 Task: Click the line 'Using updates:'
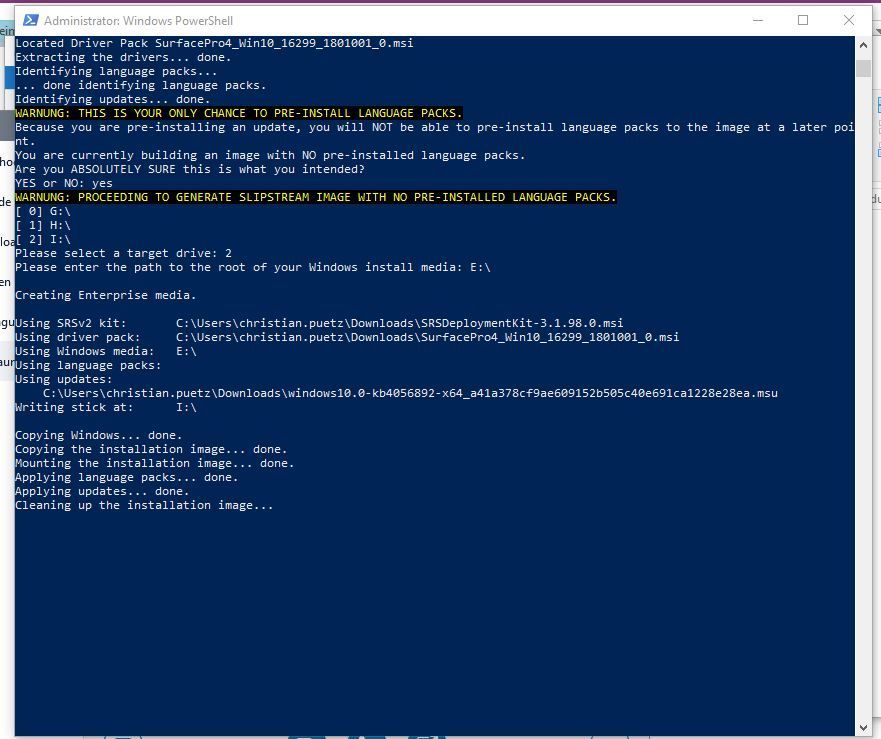click(x=63, y=379)
